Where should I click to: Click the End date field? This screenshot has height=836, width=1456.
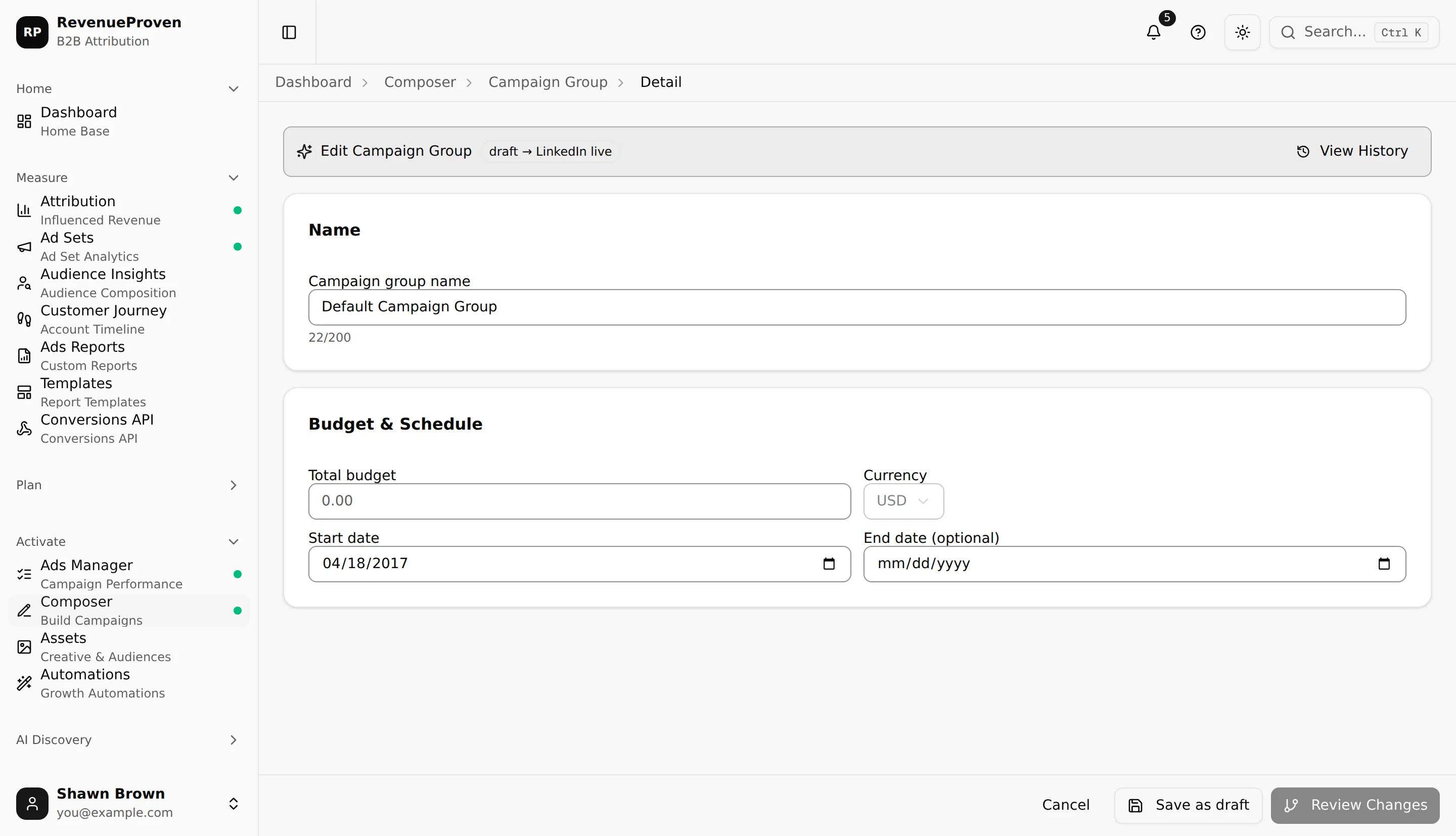pos(1134,564)
